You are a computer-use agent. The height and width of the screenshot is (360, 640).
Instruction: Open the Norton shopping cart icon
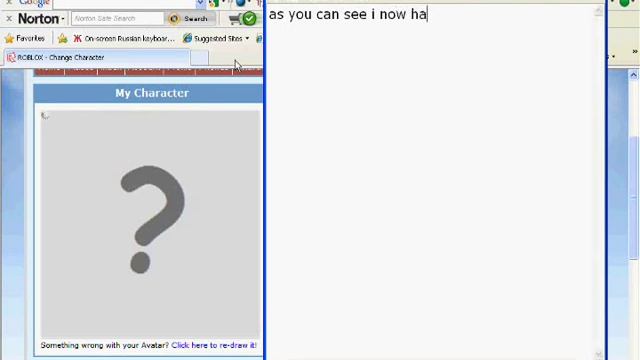(x=235, y=19)
